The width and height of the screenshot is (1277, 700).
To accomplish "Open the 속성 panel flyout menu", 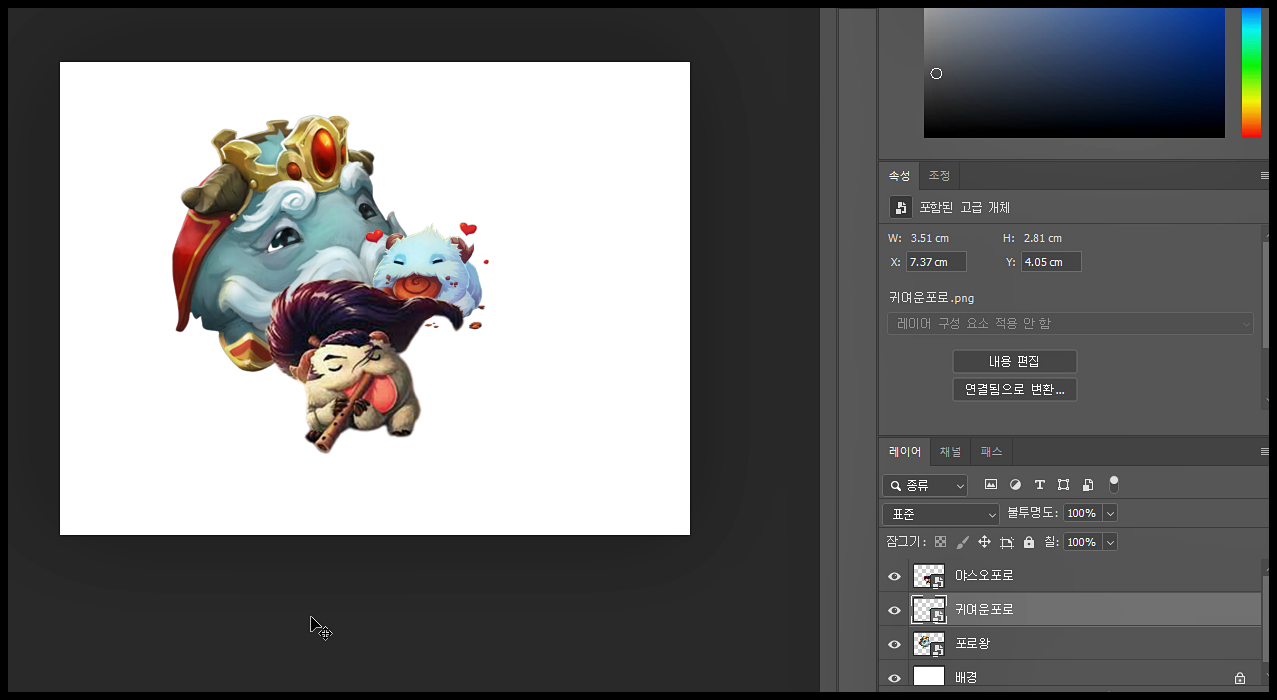I will pos(1265,176).
